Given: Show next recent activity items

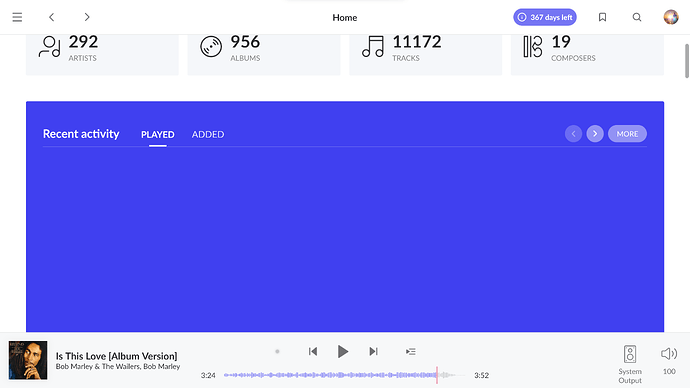Looking at the screenshot, I should click(595, 134).
